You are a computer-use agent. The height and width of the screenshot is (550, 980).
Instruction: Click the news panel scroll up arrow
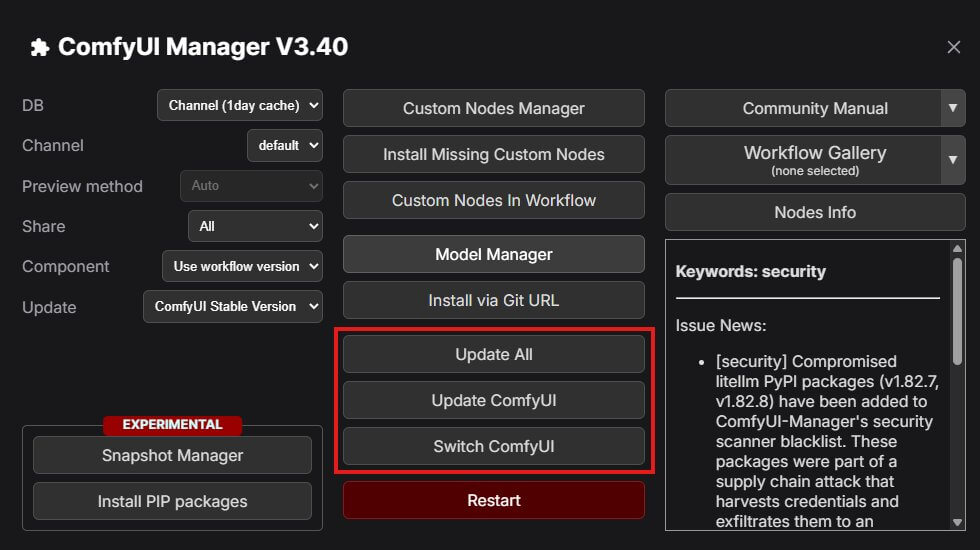point(958,248)
